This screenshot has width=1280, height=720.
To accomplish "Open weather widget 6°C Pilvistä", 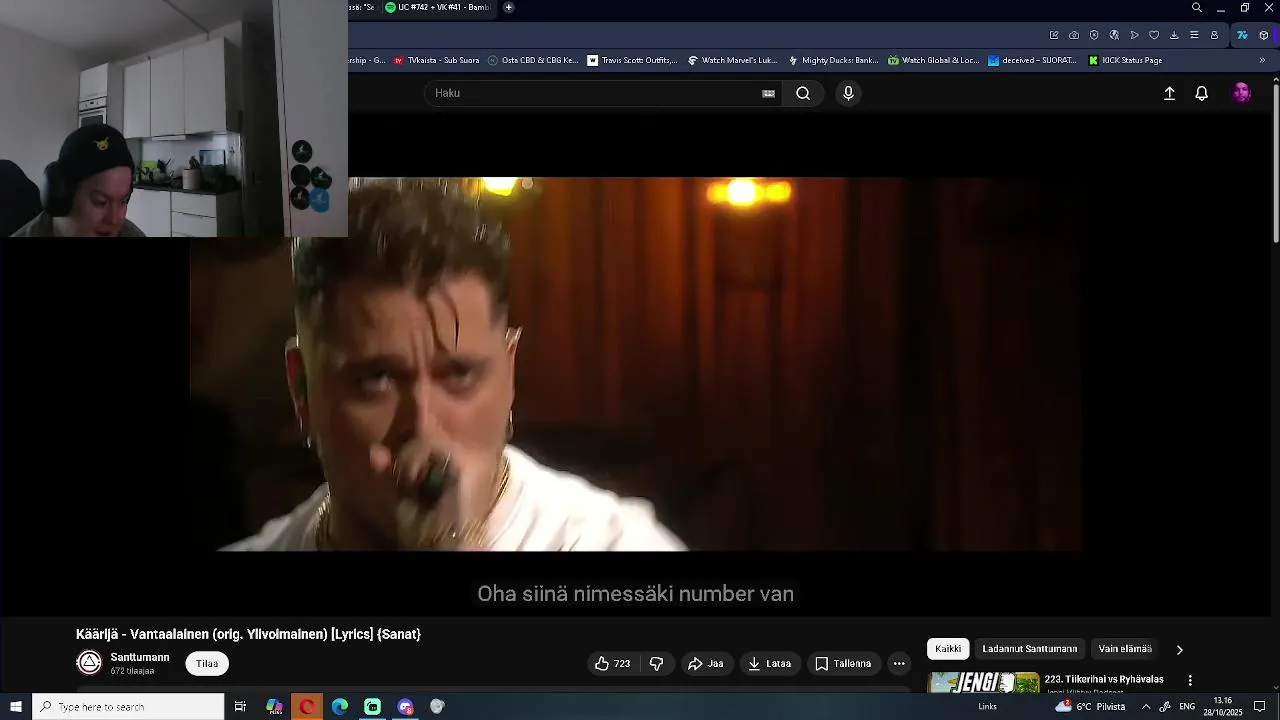I will click(x=1090, y=707).
